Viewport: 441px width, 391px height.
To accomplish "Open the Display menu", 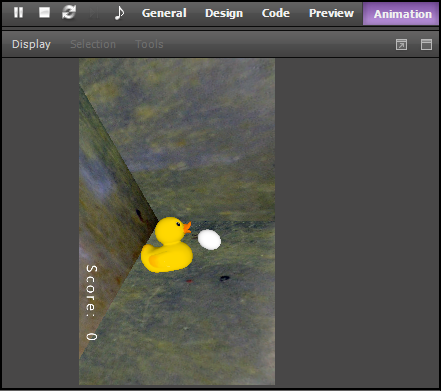I will tap(31, 44).
